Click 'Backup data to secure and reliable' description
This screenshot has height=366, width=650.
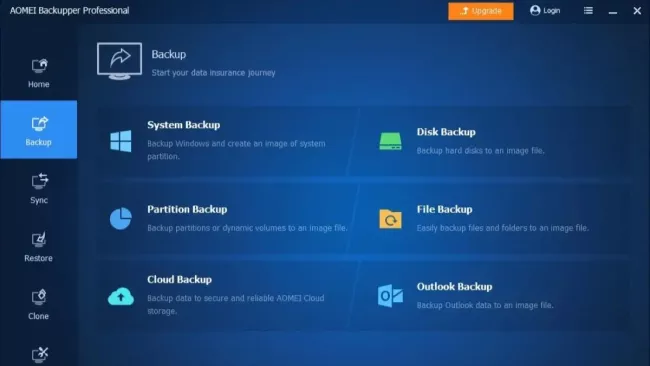(236, 304)
